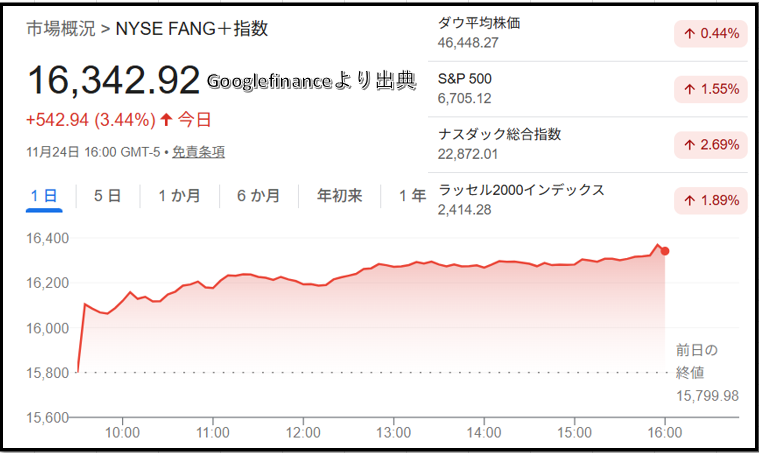Switch to the 5日 chart tab
Image resolution: width=759 pixels, height=453 pixels.
click(106, 196)
